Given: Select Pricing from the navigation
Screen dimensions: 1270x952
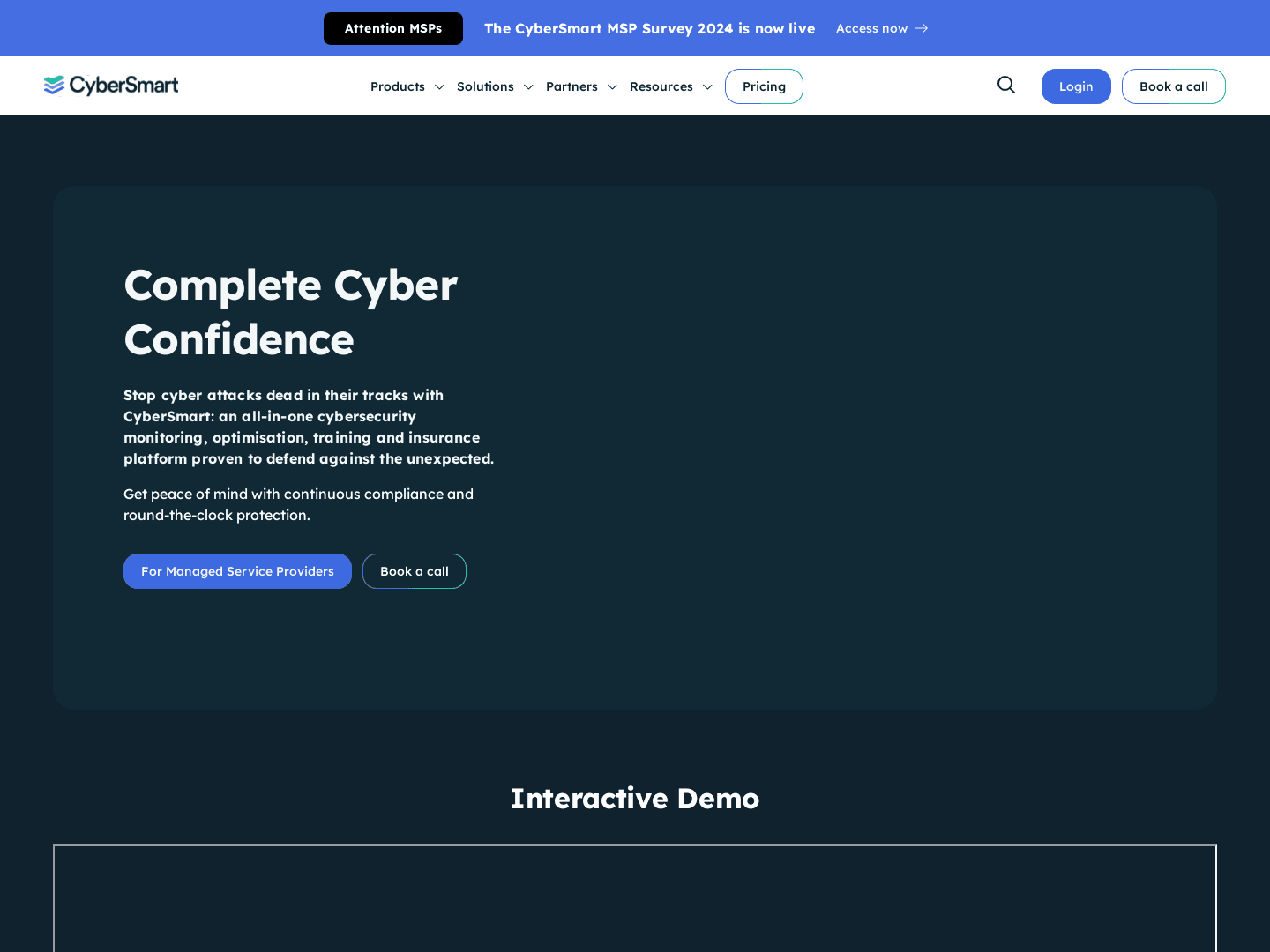Looking at the screenshot, I should 764,86.
